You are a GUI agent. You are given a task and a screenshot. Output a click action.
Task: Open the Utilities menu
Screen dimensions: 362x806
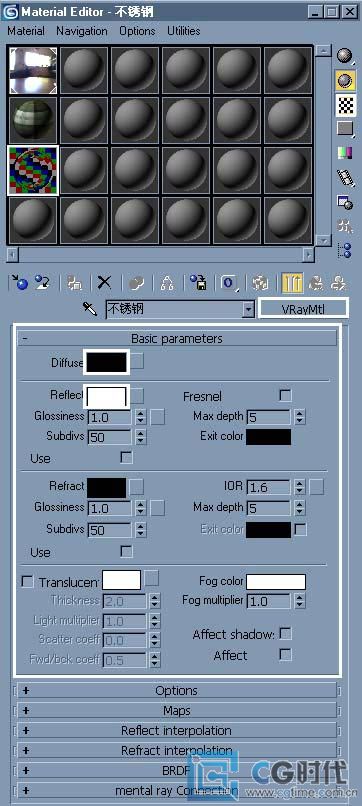click(185, 31)
